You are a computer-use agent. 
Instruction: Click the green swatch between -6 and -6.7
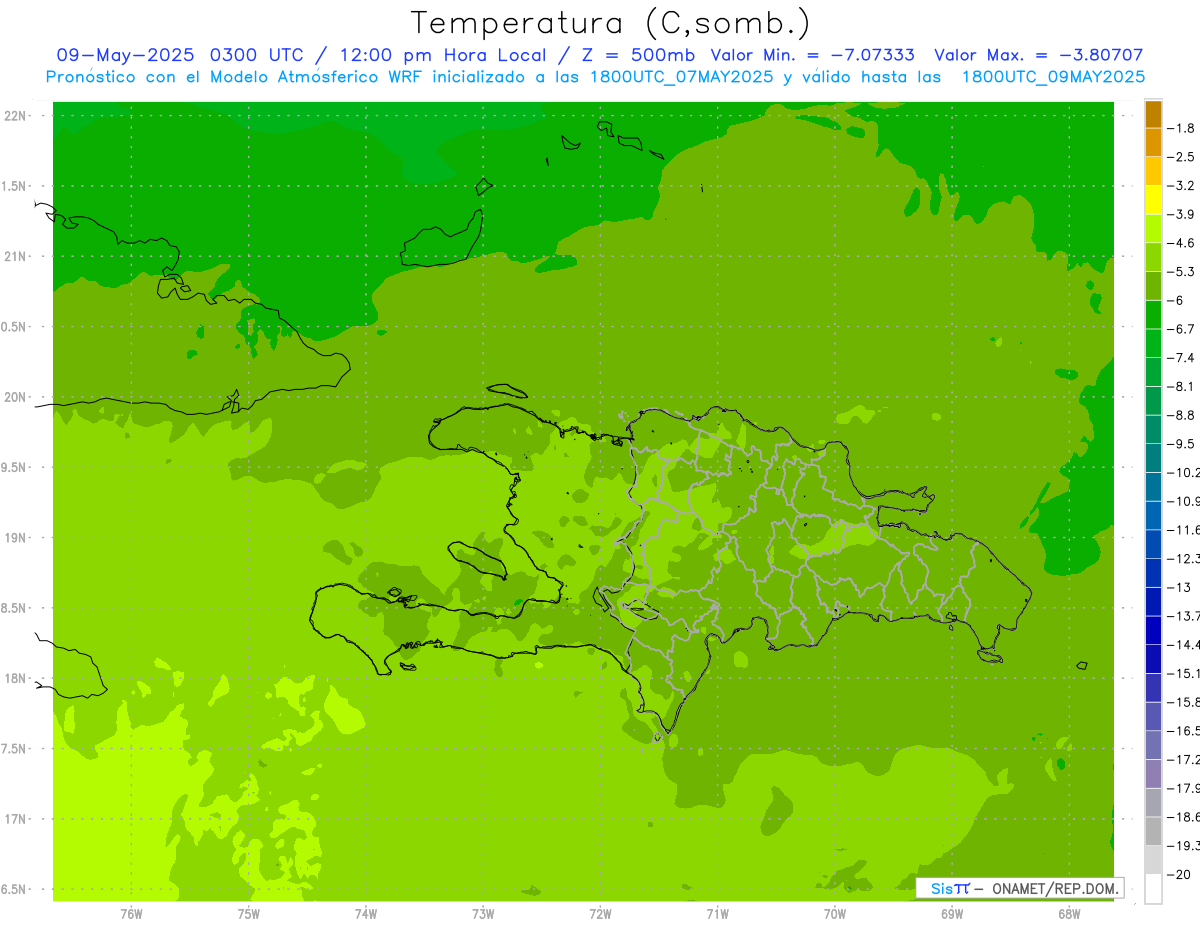click(1153, 315)
